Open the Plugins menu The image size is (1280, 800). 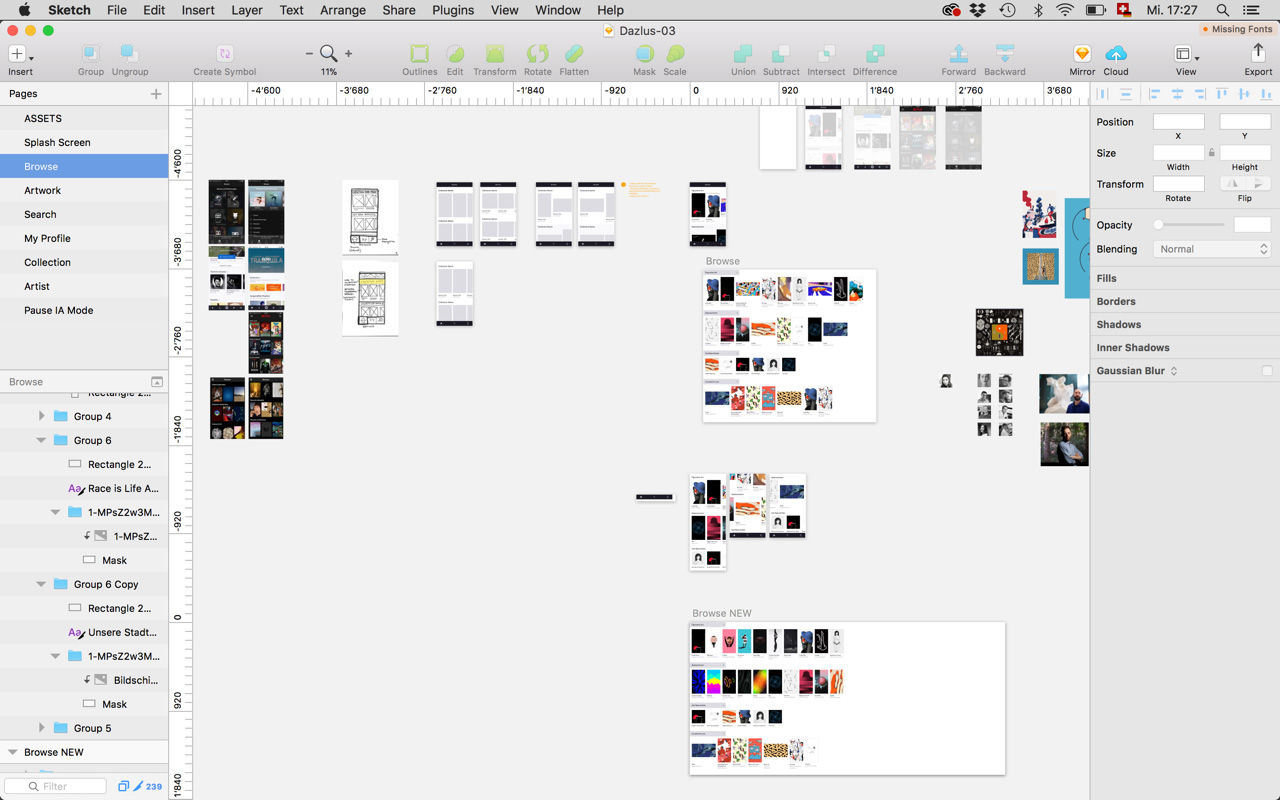click(x=453, y=10)
